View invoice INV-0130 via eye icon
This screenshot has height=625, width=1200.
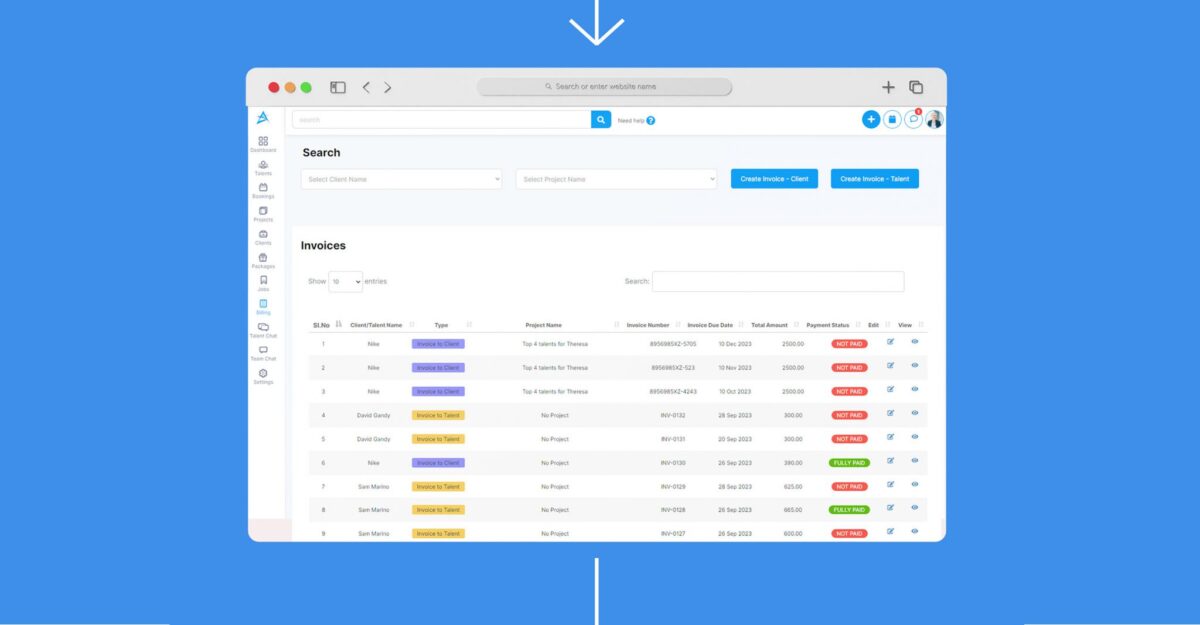[x=914, y=461]
